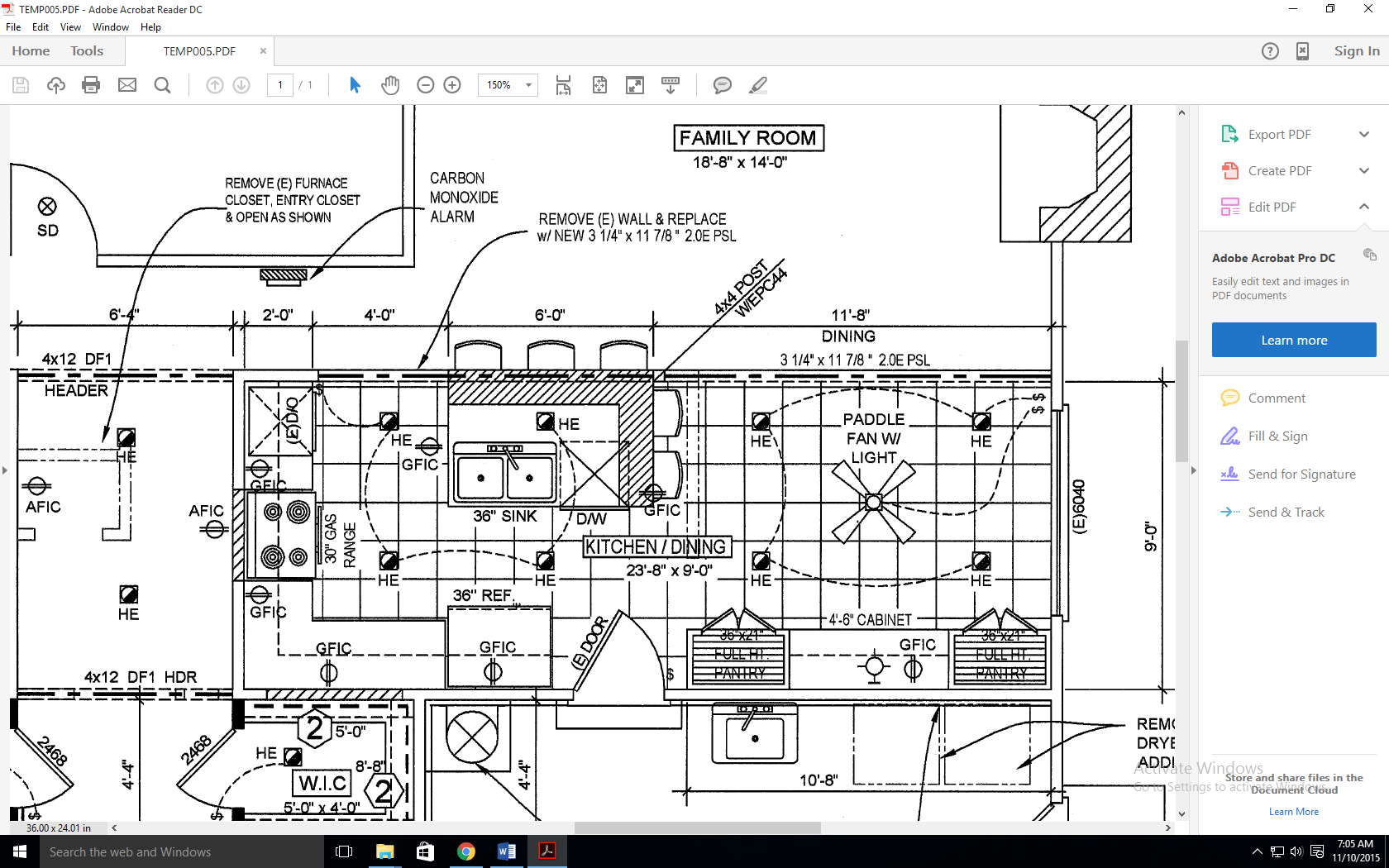Zoom in on the floor plan

[x=451, y=85]
